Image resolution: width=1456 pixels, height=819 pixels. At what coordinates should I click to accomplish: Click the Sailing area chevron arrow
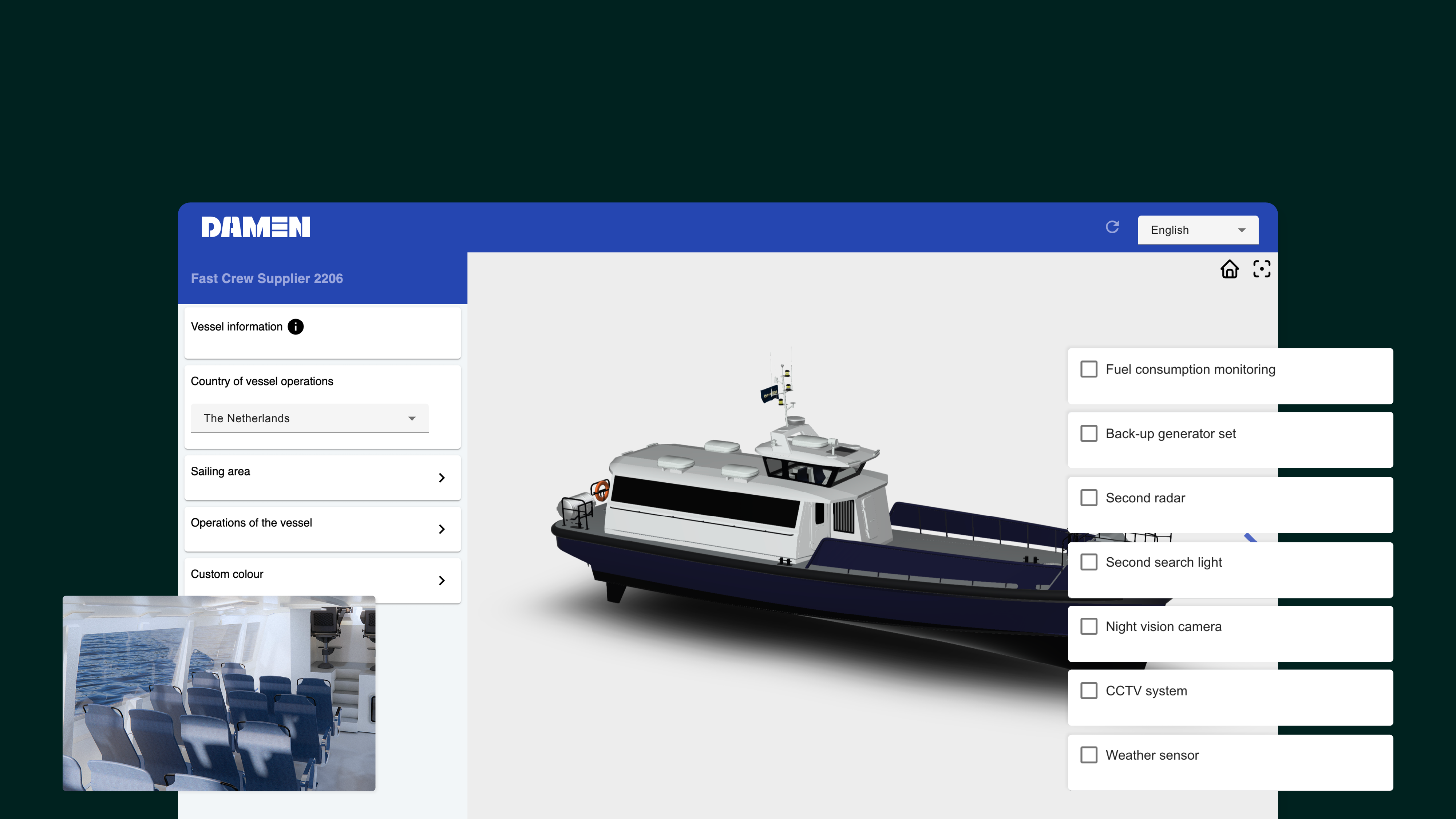point(442,478)
